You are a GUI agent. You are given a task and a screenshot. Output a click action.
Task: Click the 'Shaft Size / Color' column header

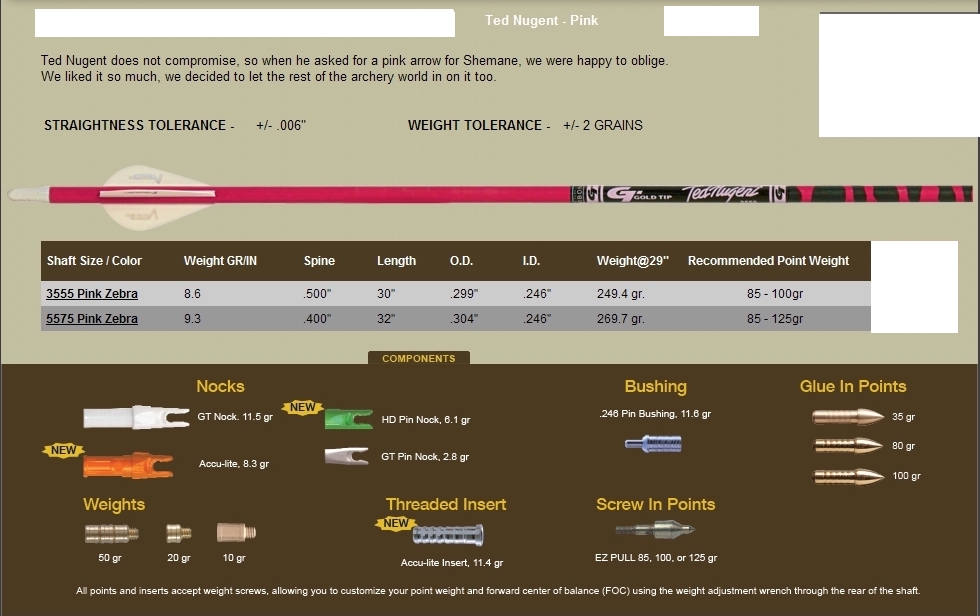pyautogui.click(x=94, y=261)
